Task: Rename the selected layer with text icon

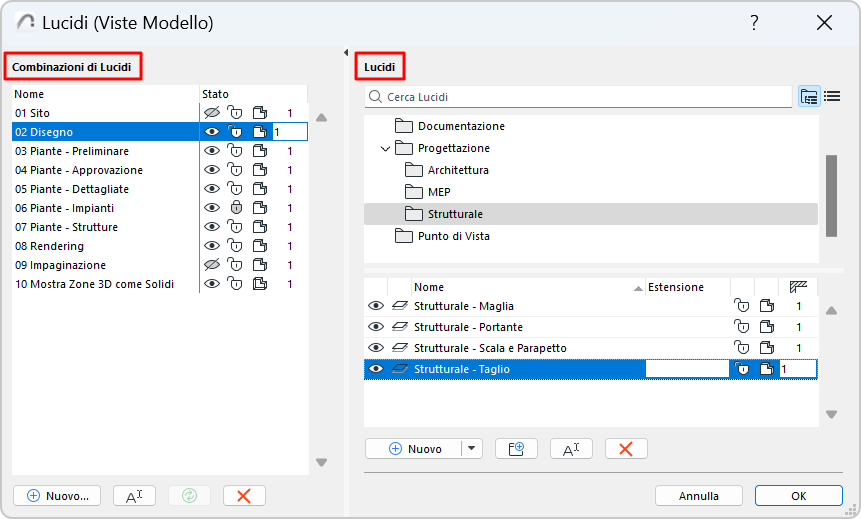Action: [x=571, y=449]
